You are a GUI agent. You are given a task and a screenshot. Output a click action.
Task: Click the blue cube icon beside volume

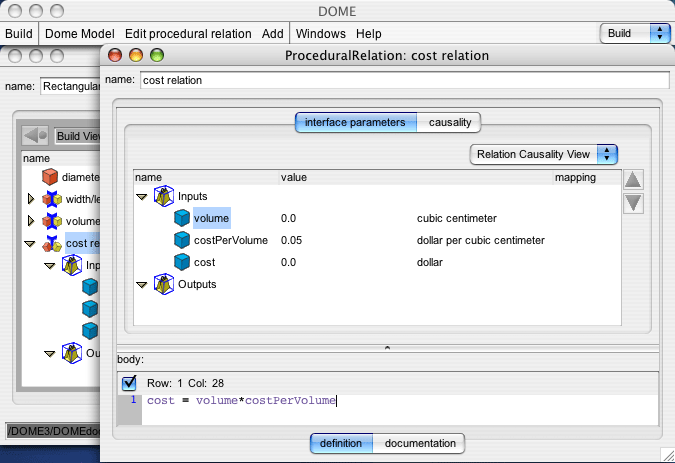click(182, 218)
